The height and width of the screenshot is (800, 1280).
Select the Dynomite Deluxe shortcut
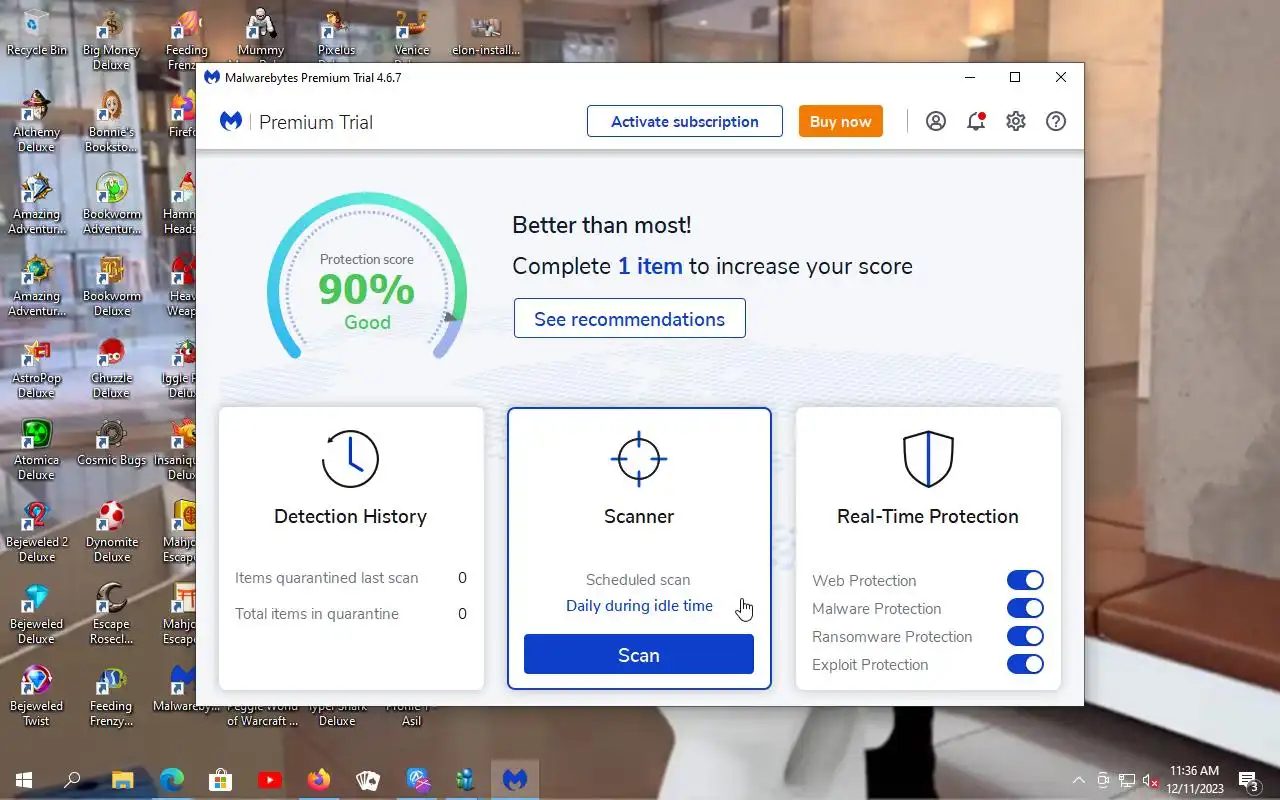point(111,533)
